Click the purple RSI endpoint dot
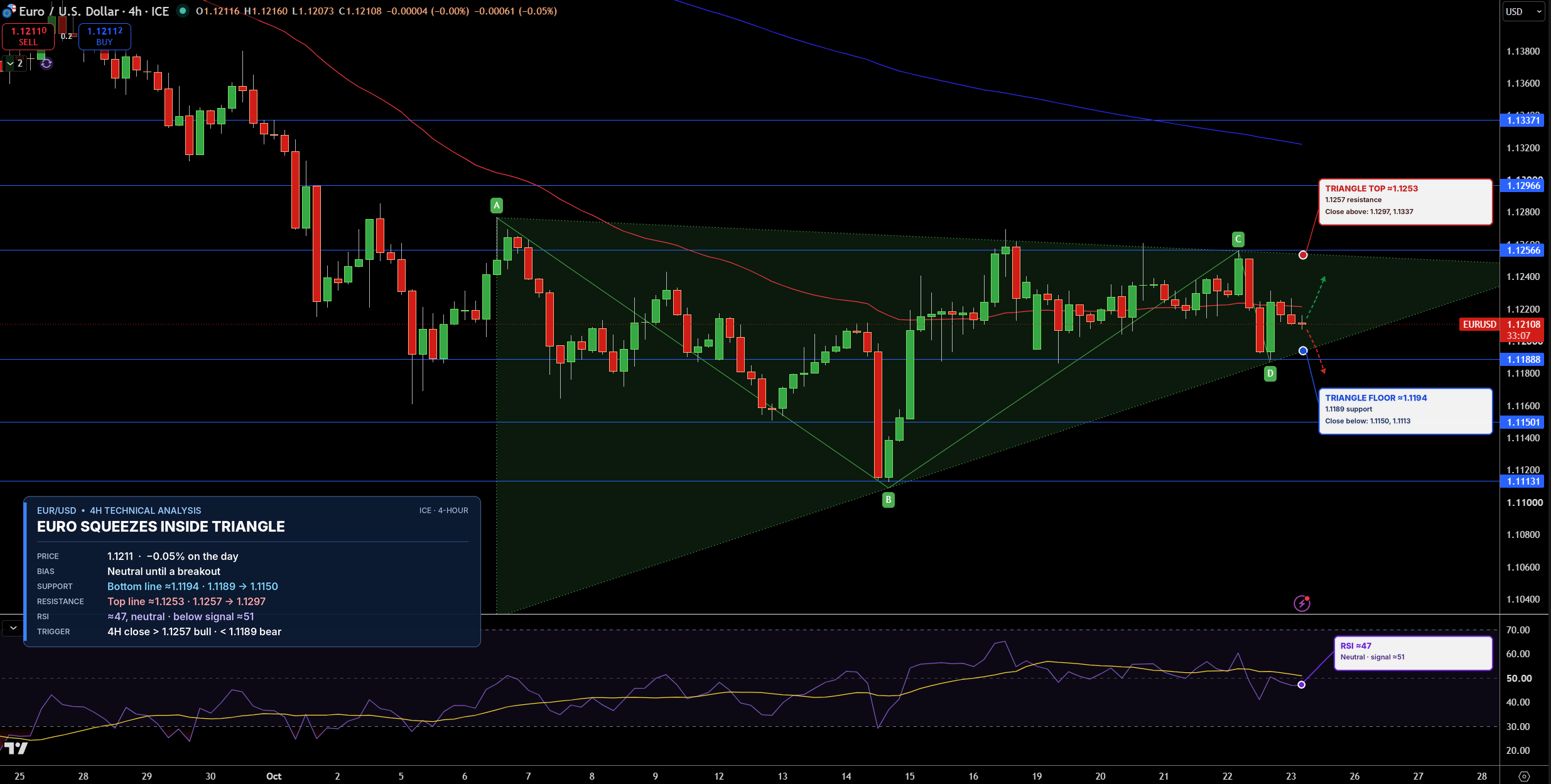 point(1301,684)
